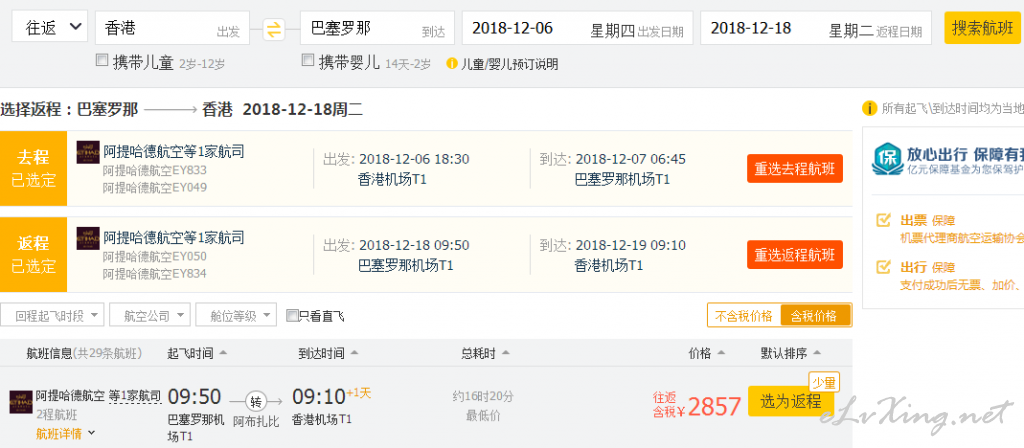Click 重选去程航班 to reselect the outbound flight
The height and width of the screenshot is (448, 1024).
pos(795,168)
